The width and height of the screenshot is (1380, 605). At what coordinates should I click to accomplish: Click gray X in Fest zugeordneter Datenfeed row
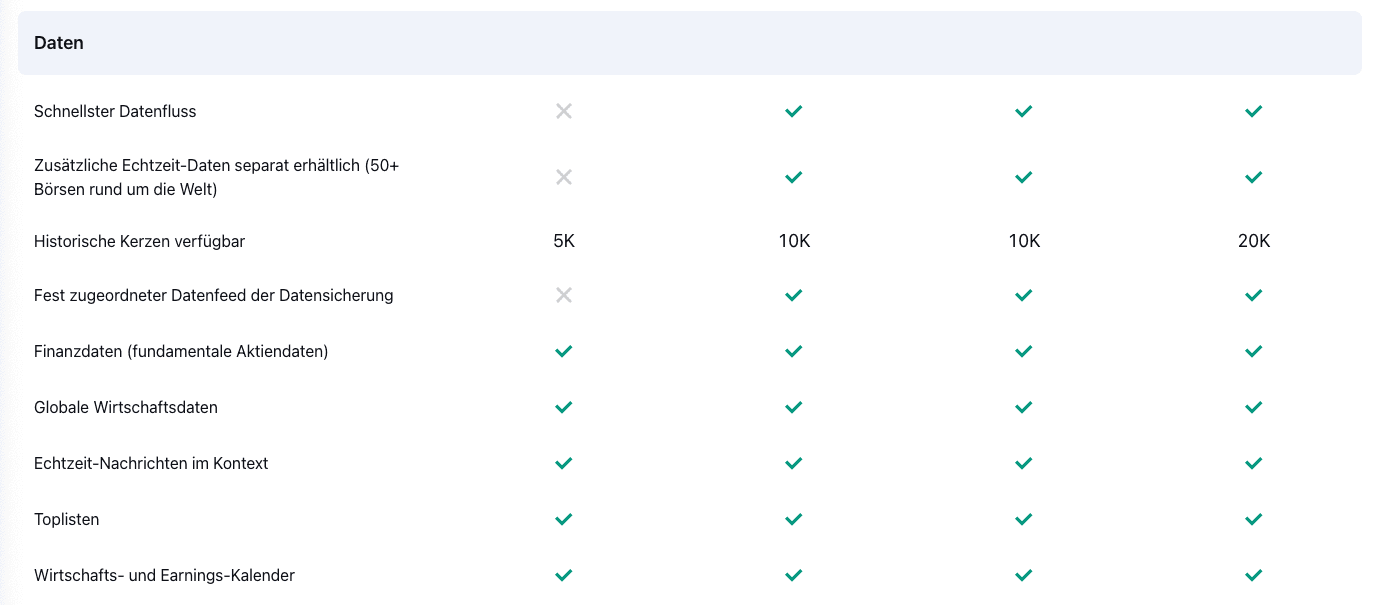tap(564, 295)
